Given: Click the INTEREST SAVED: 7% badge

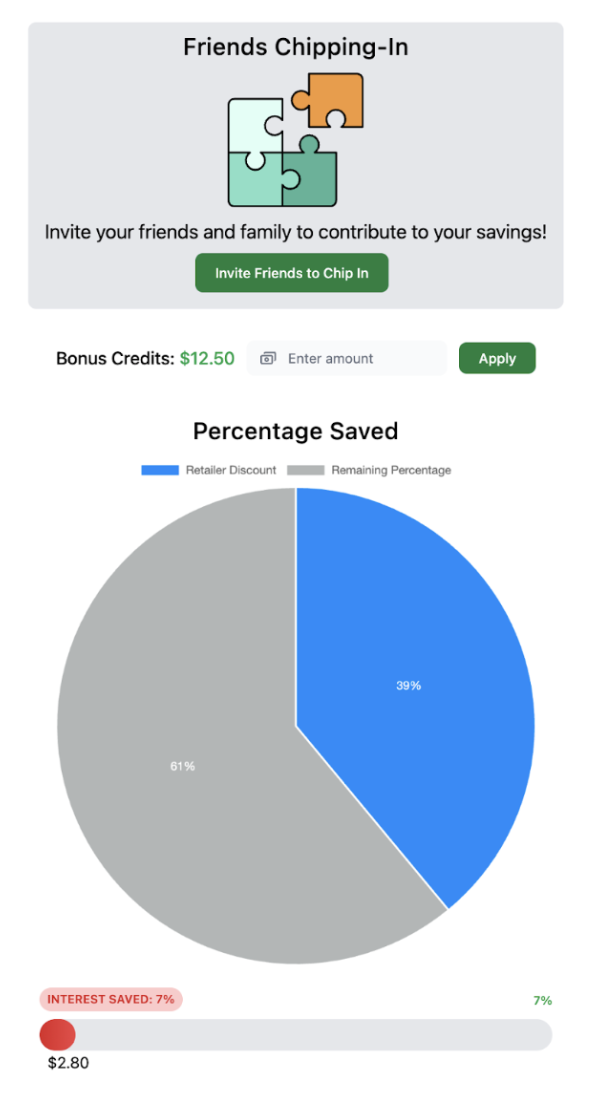Looking at the screenshot, I should [110, 999].
